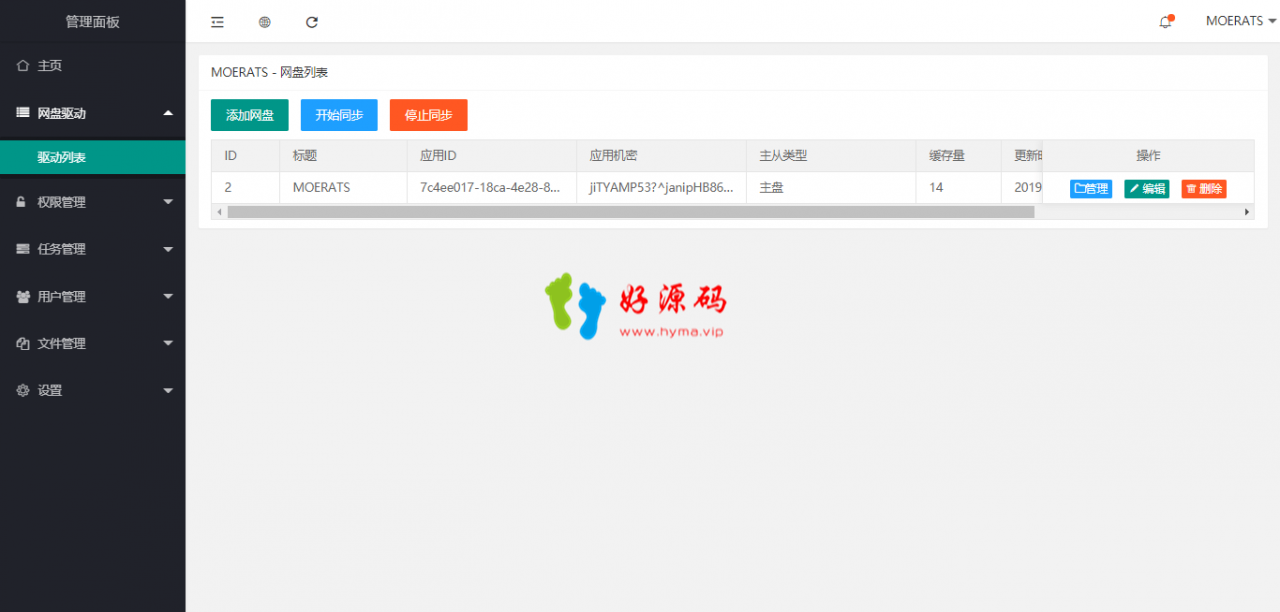Click the table's horizontal scrollbar thumb
The width and height of the screenshot is (1280, 612).
click(x=630, y=212)
